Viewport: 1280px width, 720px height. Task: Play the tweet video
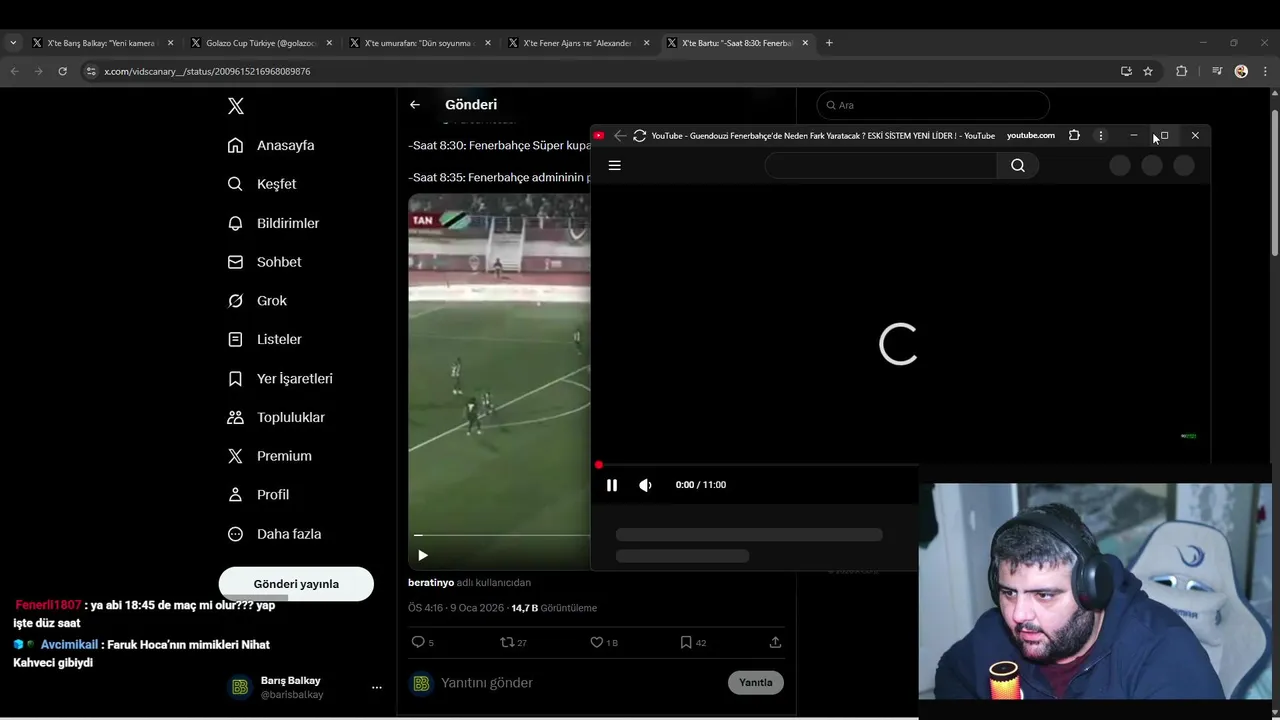coord(423,555)
